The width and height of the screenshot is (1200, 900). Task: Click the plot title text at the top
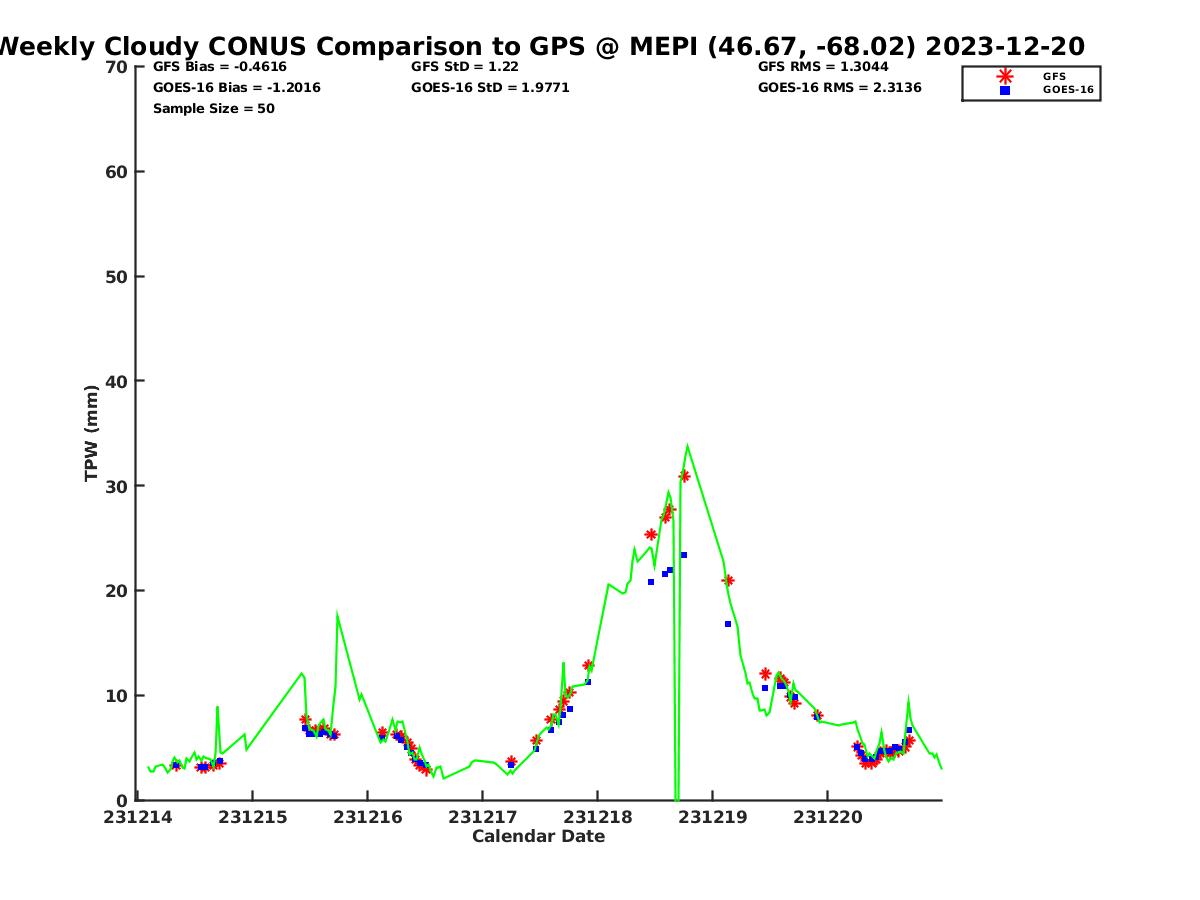540,46
